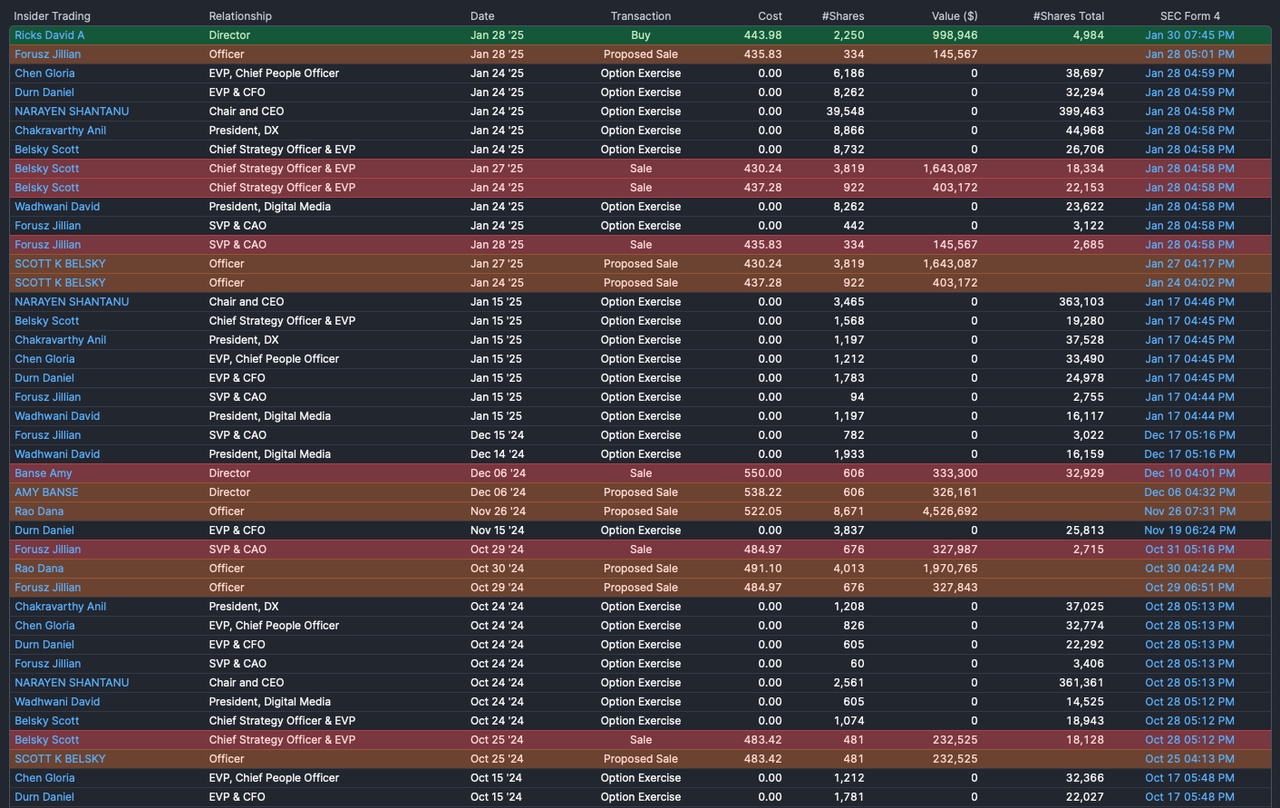Click the SEC Form 4 column header

point(1190,16)
